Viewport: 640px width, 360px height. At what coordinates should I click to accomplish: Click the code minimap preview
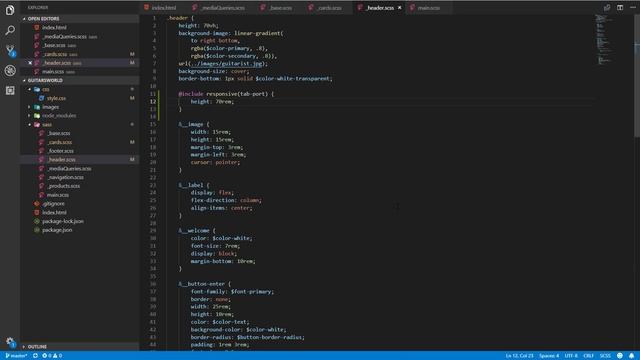point(604,39)
